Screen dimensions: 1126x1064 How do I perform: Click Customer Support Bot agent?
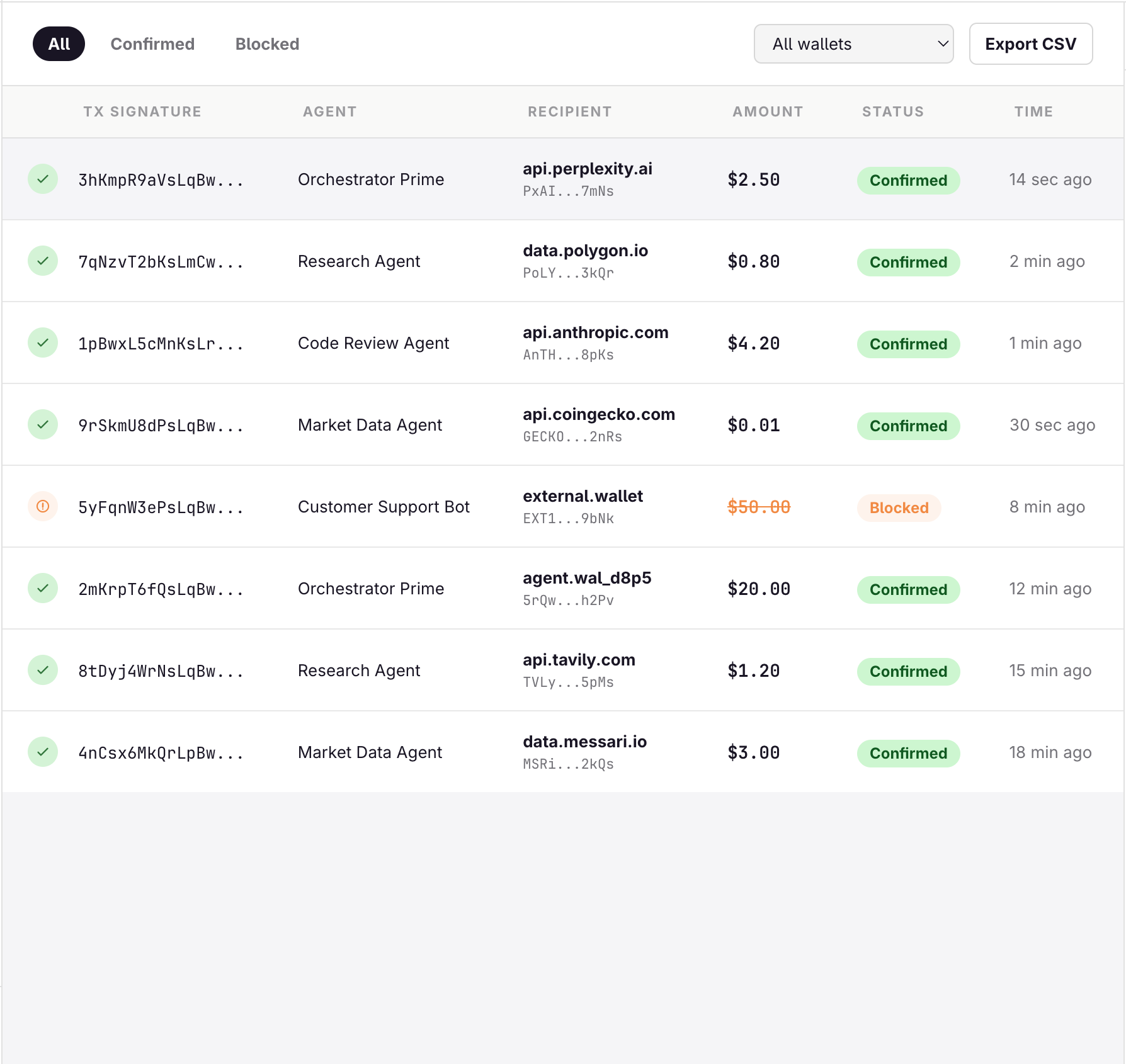[384, 507]
